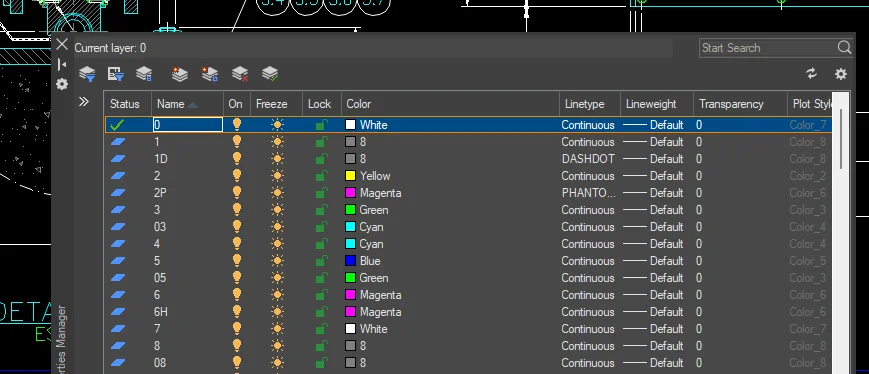Screen dimensions: 869x374
Task: Create New Layer Frozen in Viewports
Action: click(x=210, y=74)
